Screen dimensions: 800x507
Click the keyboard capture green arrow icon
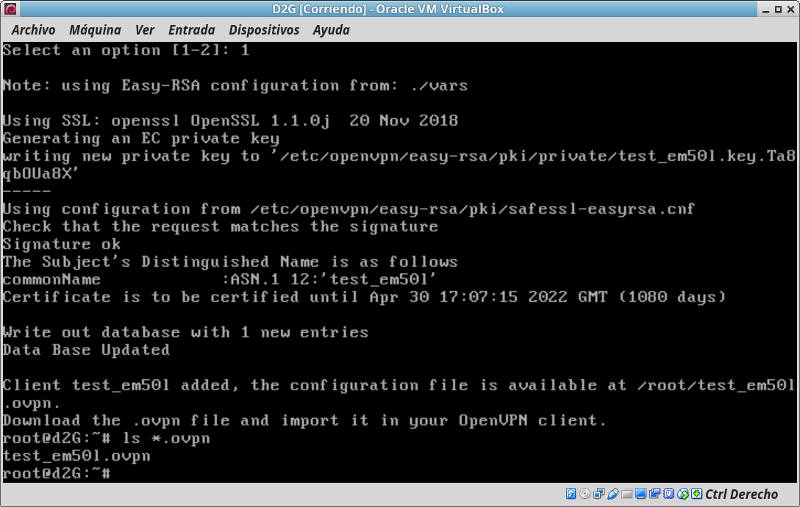click(696, 494)
